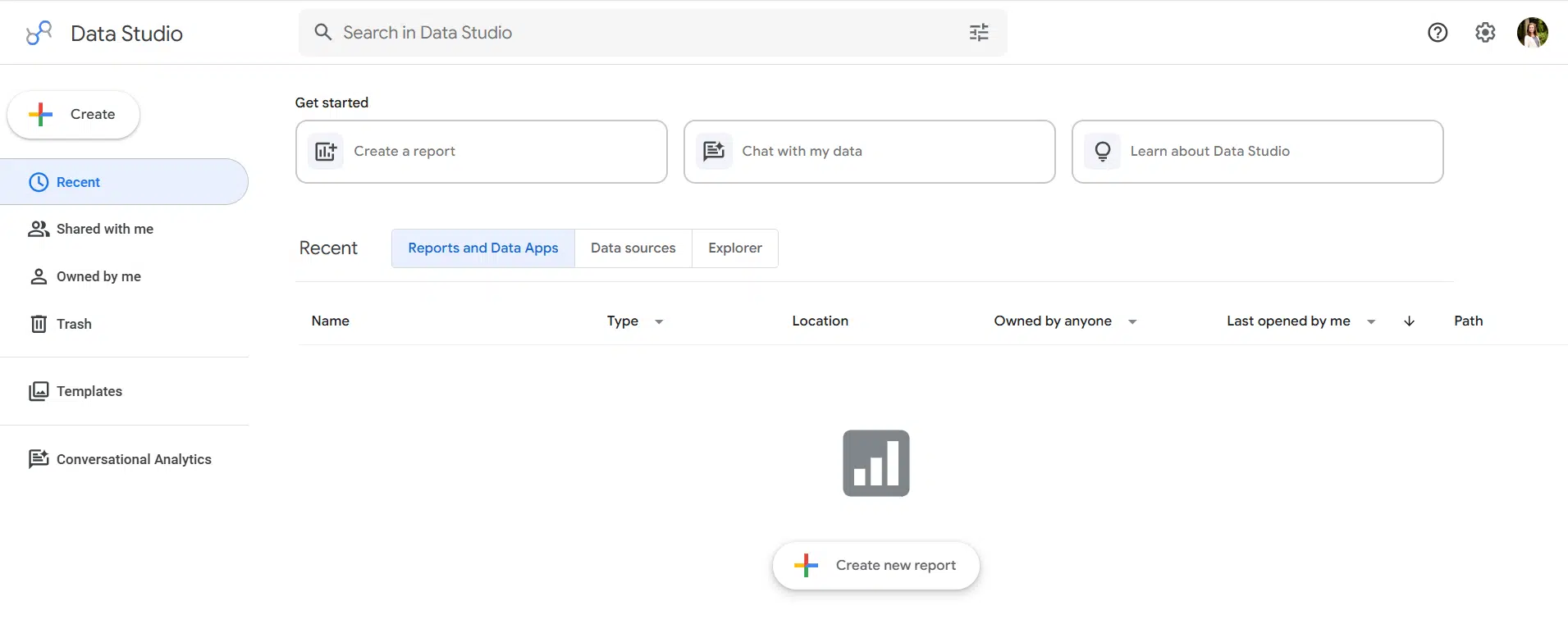This screenshot has height=633, width=1568.
Task: Click the Search in Data Studio field
Action: pos(653,33)
